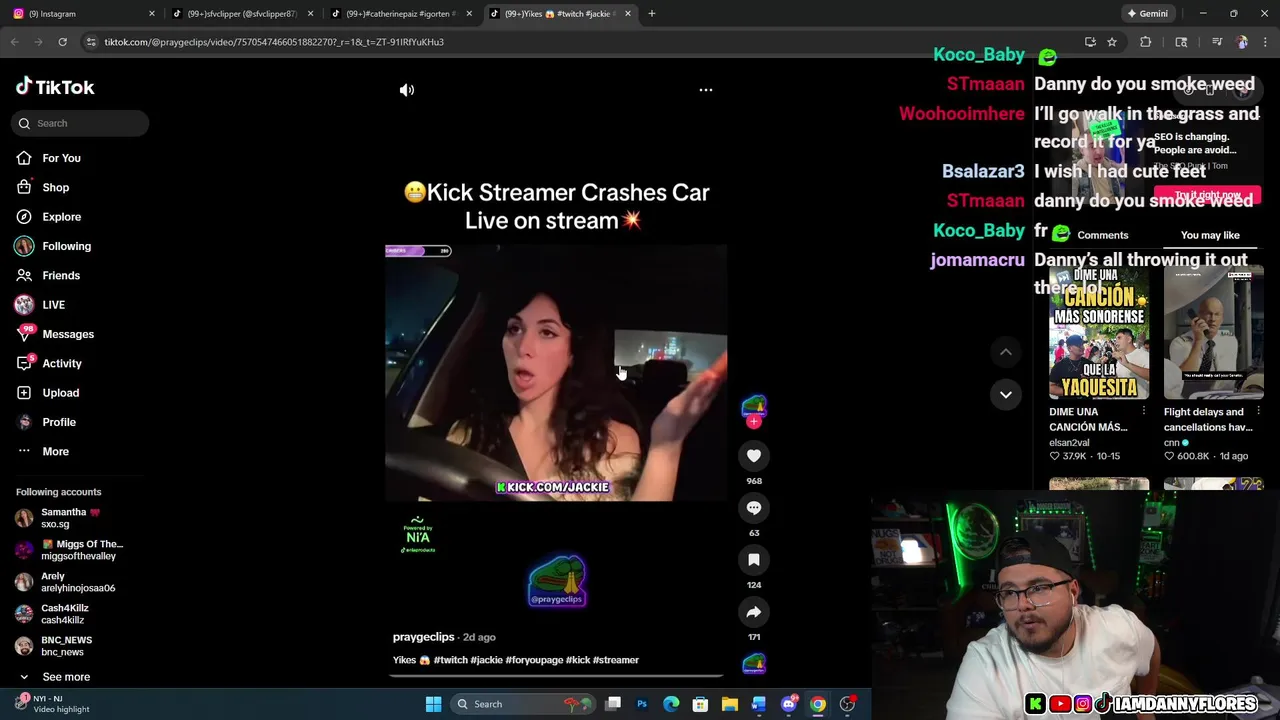Switch to the Instagram browser tab
1280x720 pixels.
coord(80,14)
